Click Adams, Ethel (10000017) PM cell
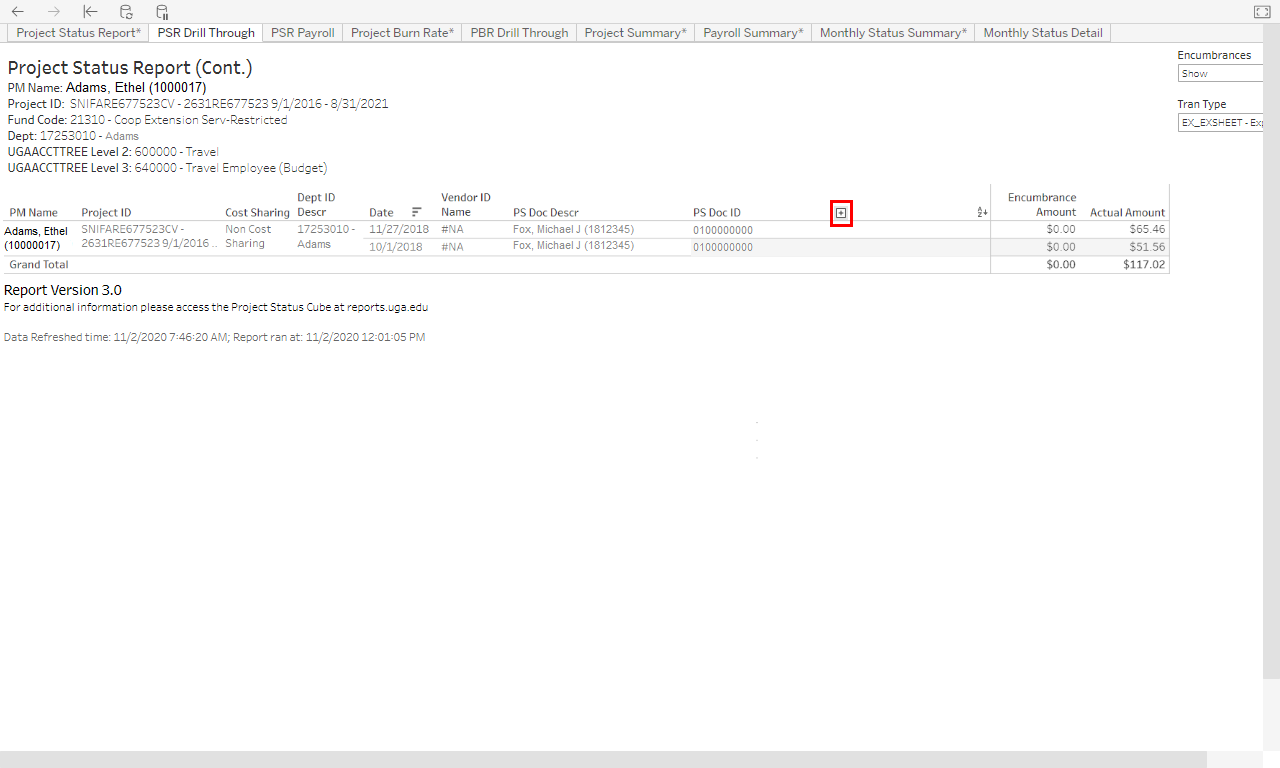The image size is (1280, 768). pos(36,238)
